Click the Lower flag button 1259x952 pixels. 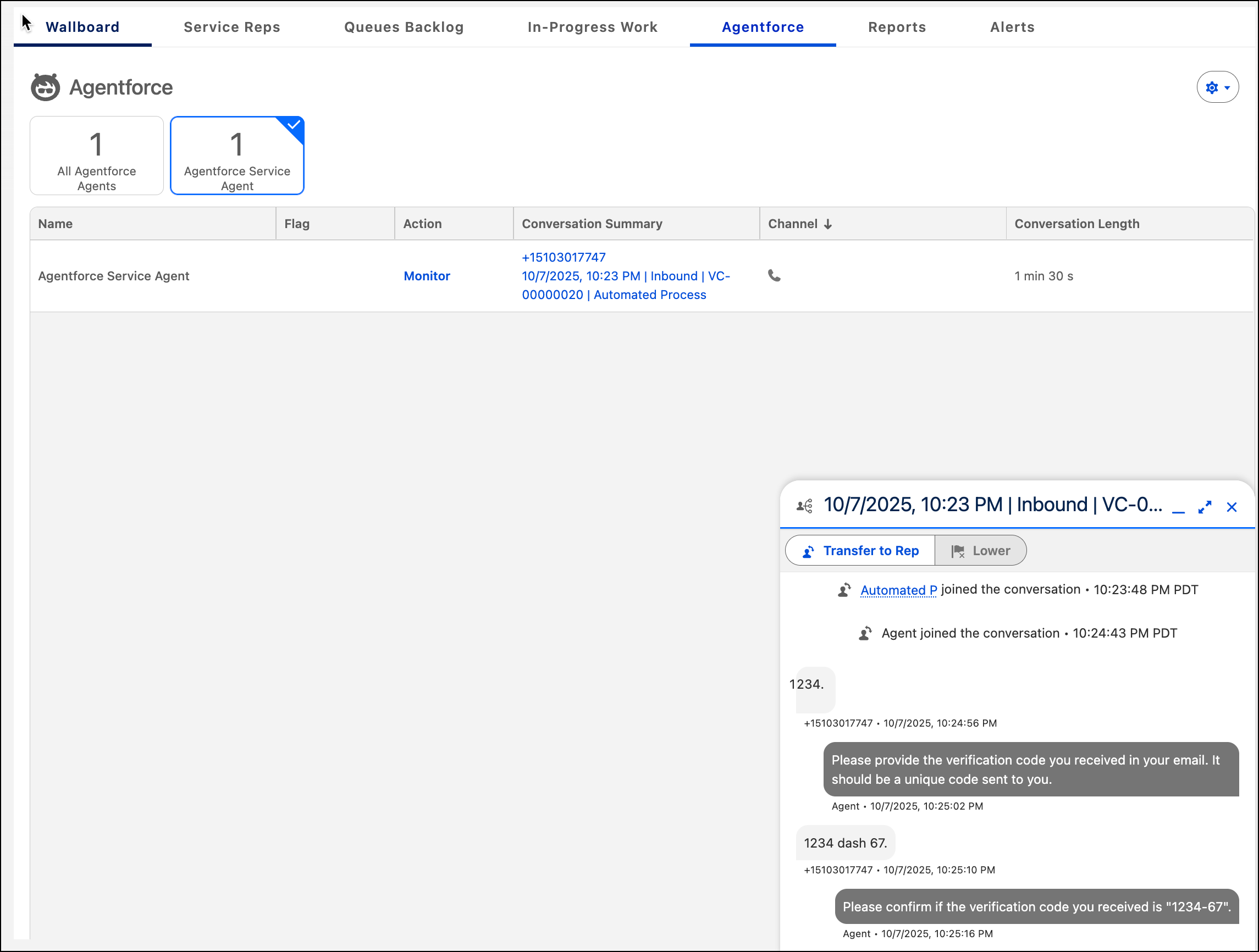point(981,550)
